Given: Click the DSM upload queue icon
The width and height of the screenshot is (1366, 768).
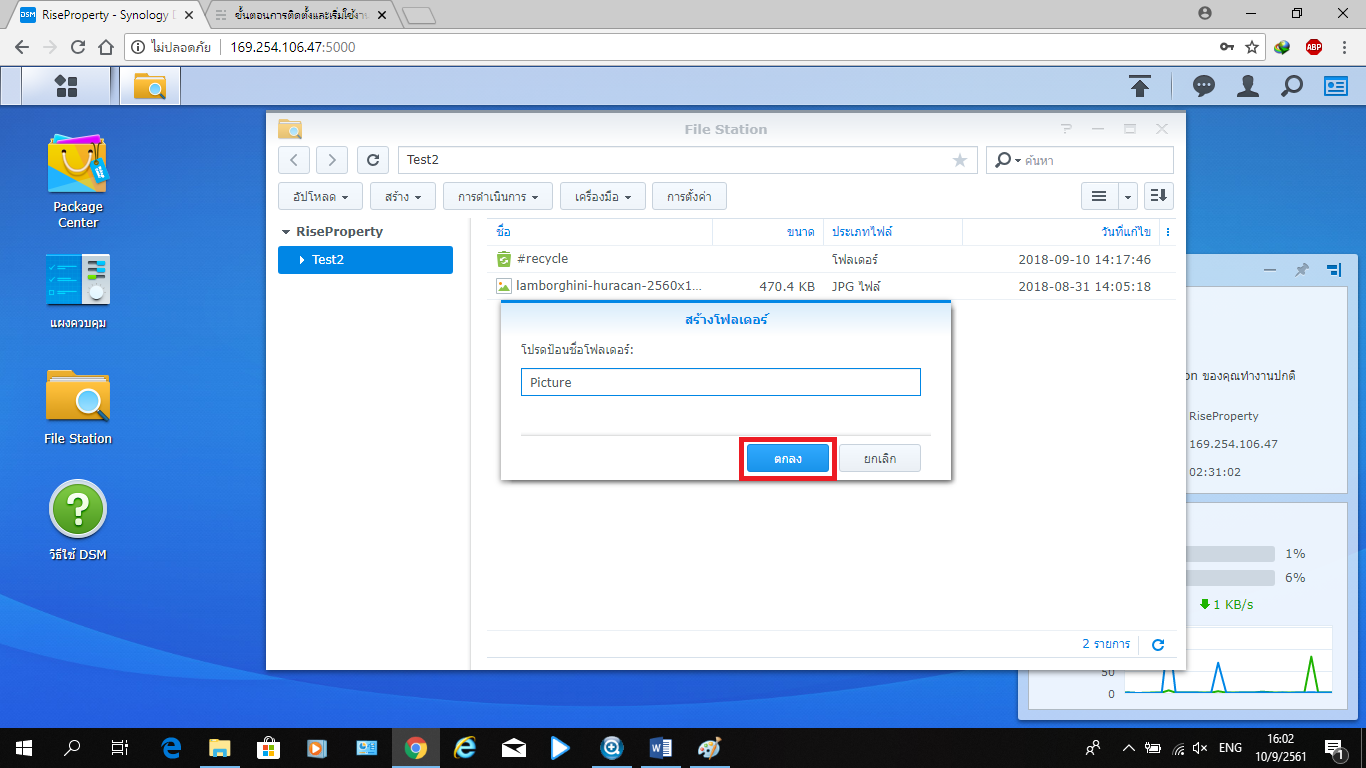Looking at the screenshot, I should click(1140, 86).
